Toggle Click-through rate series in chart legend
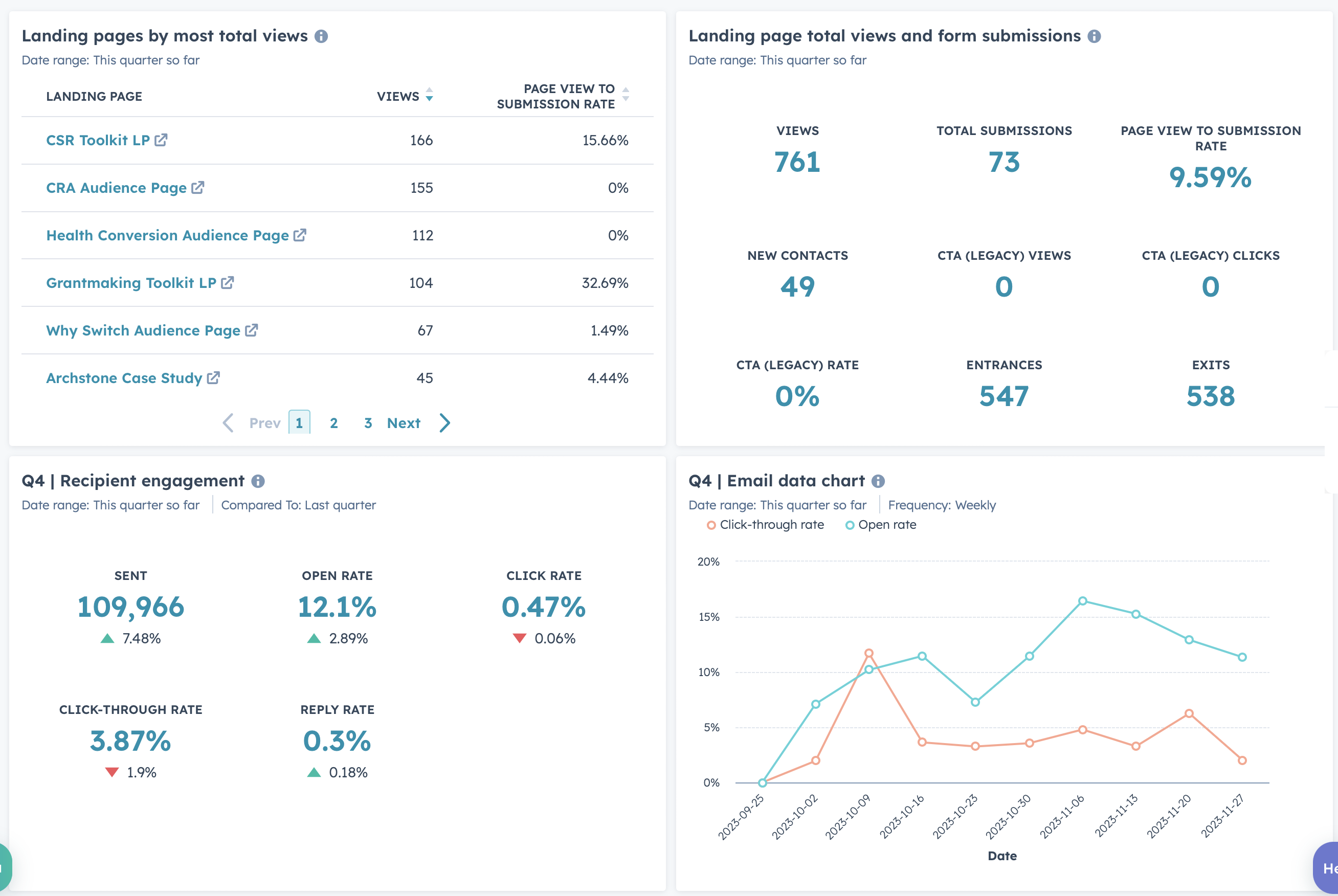This screenshot has height=896, width=1338. coord(765,525)
